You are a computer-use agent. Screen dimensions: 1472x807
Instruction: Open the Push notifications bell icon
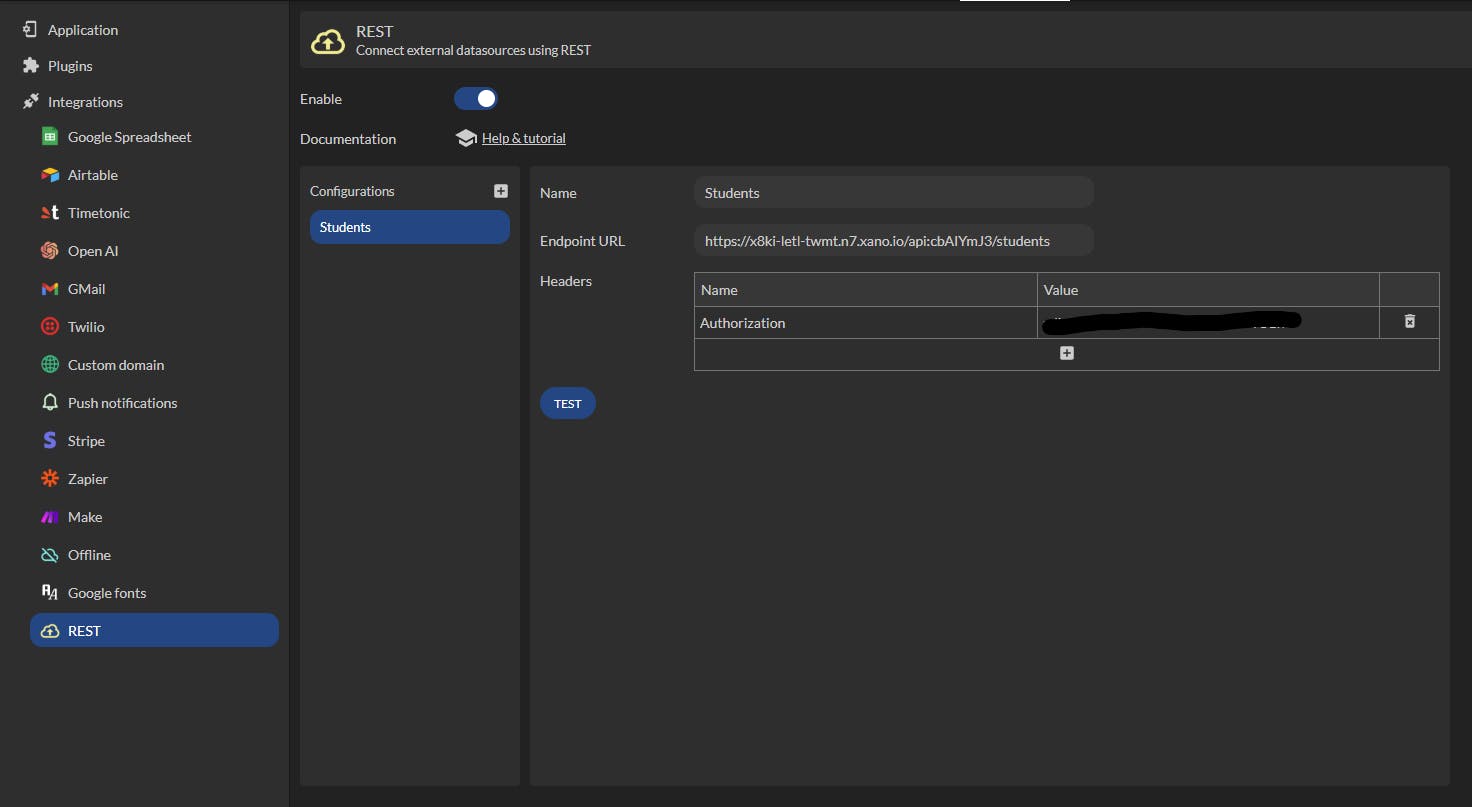(x=50, y=403)
